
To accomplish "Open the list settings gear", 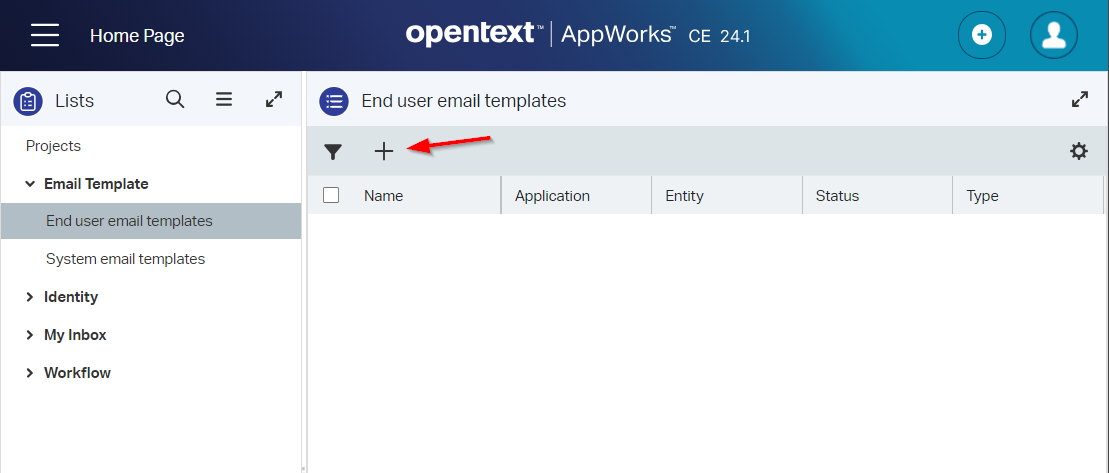I will coord(1078,151).
